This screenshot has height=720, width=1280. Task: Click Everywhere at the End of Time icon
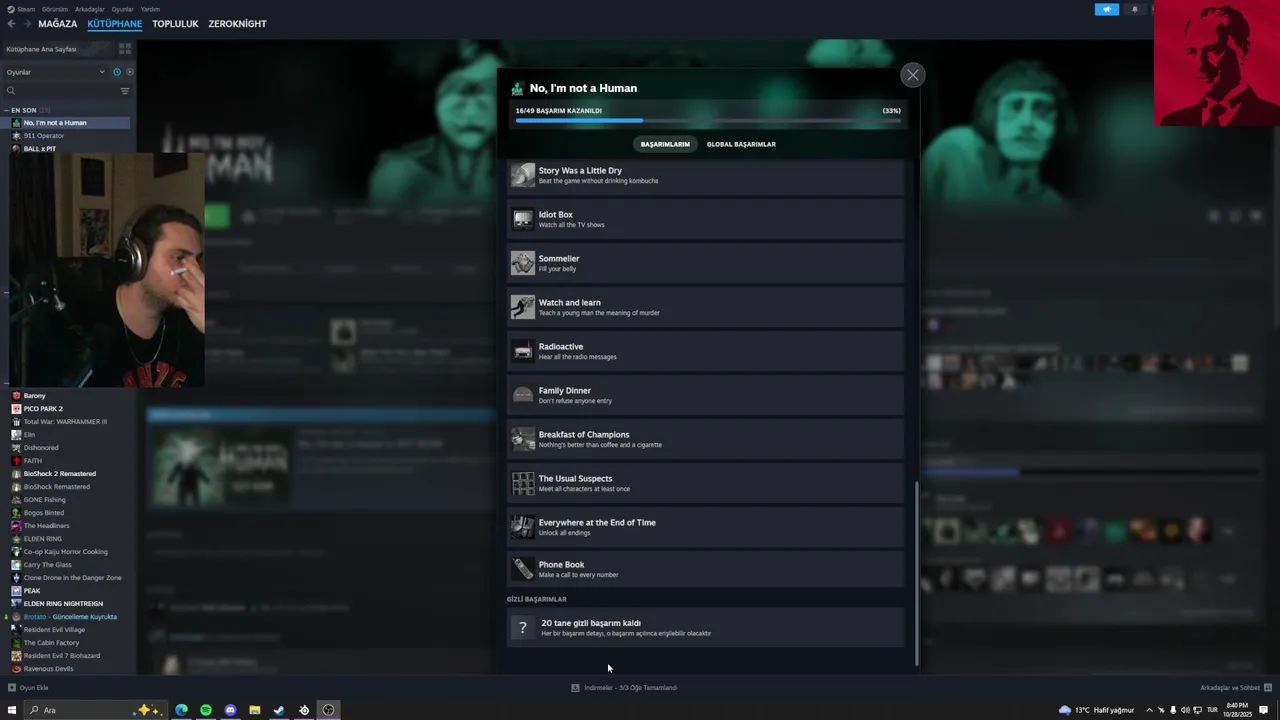523,527
